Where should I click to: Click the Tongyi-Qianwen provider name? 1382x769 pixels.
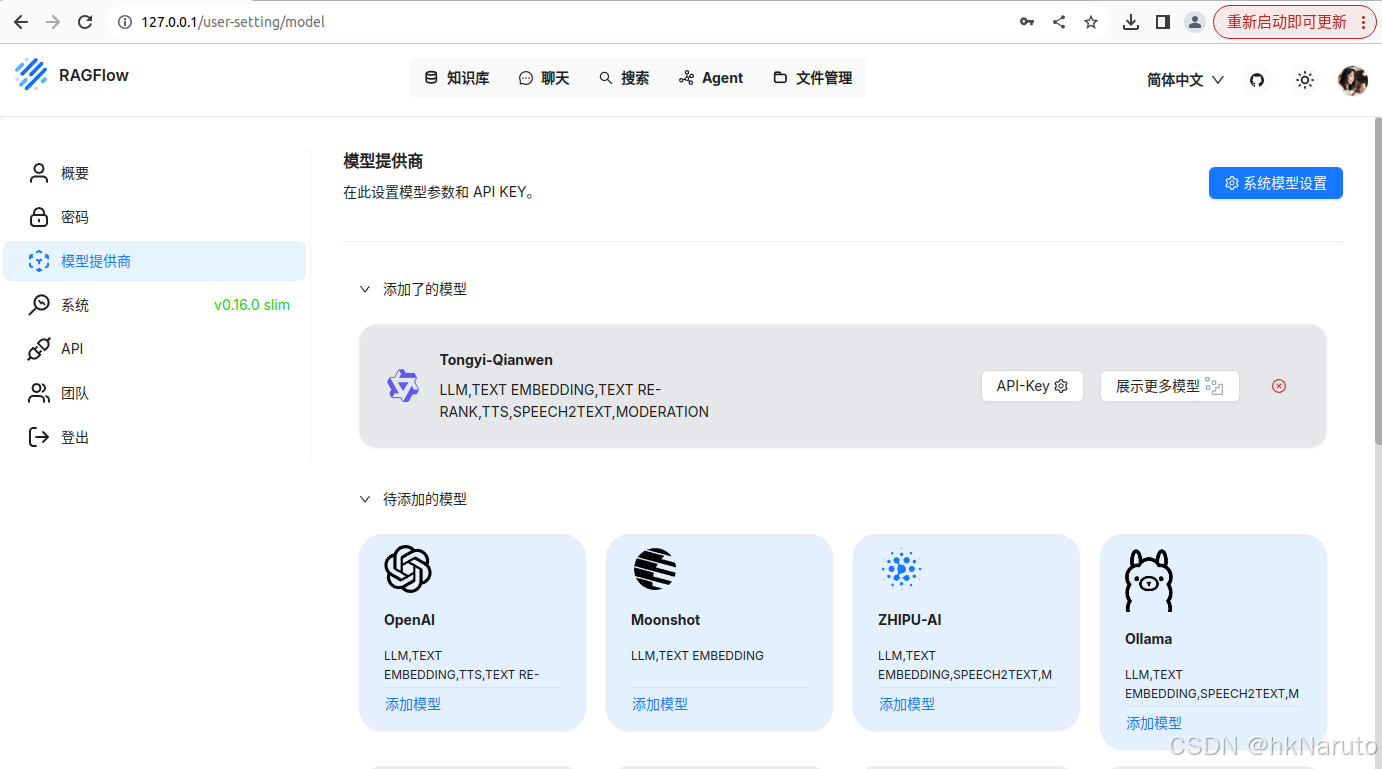[496, 360]
